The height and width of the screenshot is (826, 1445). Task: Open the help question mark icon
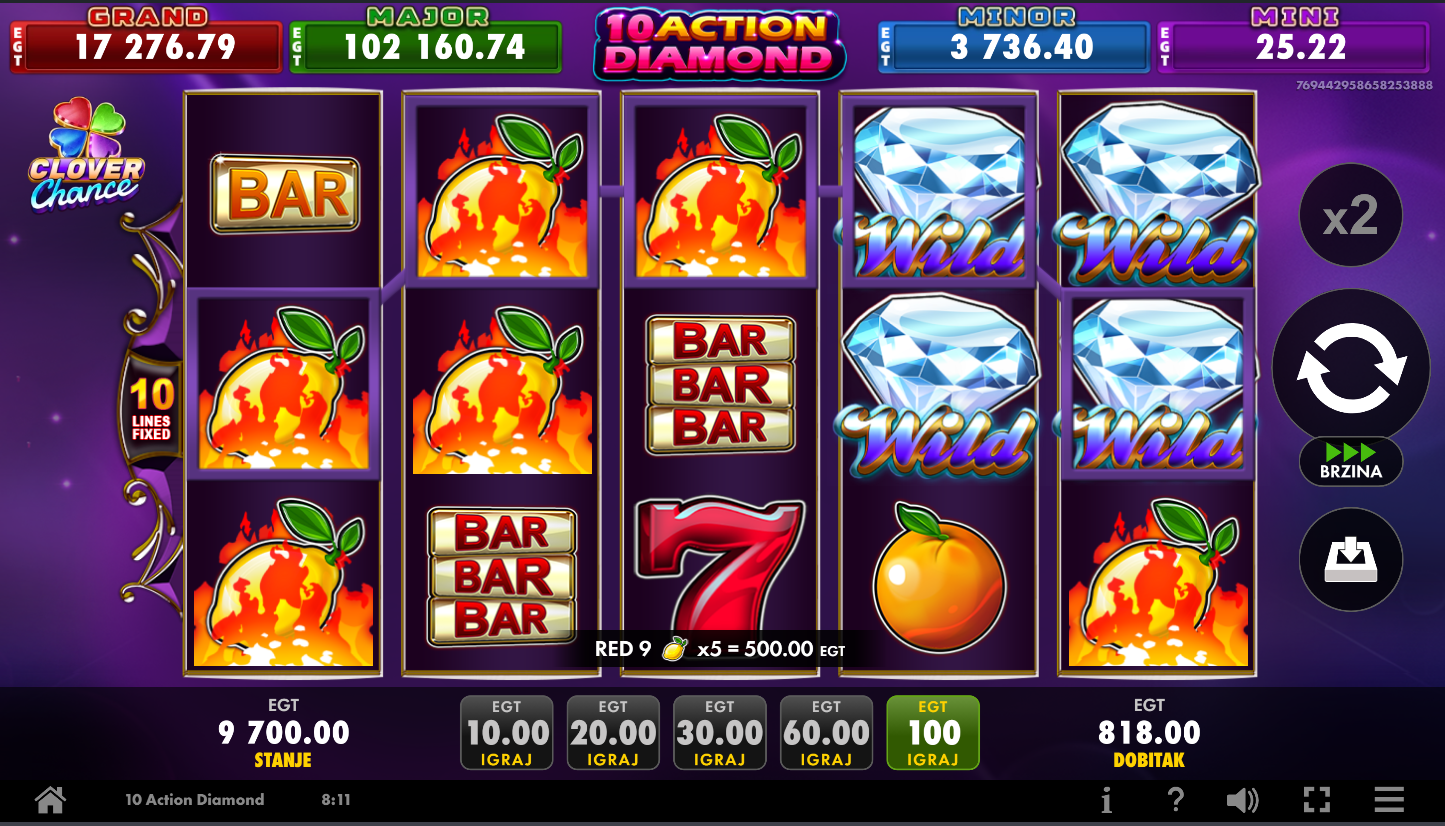(x=1176, y=800)
